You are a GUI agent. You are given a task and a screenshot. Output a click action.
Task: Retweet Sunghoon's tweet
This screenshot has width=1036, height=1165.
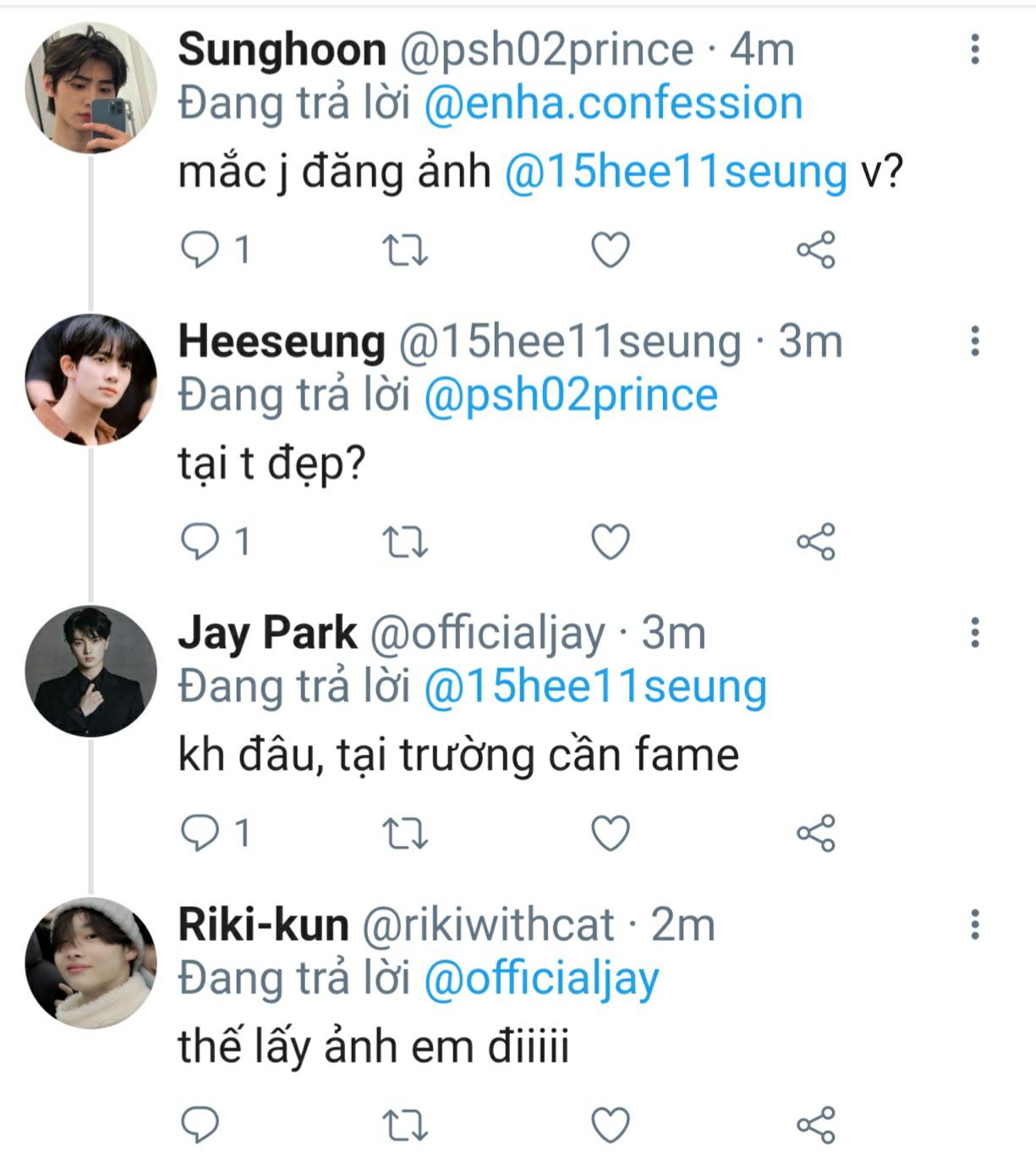[x=405, y=250]
